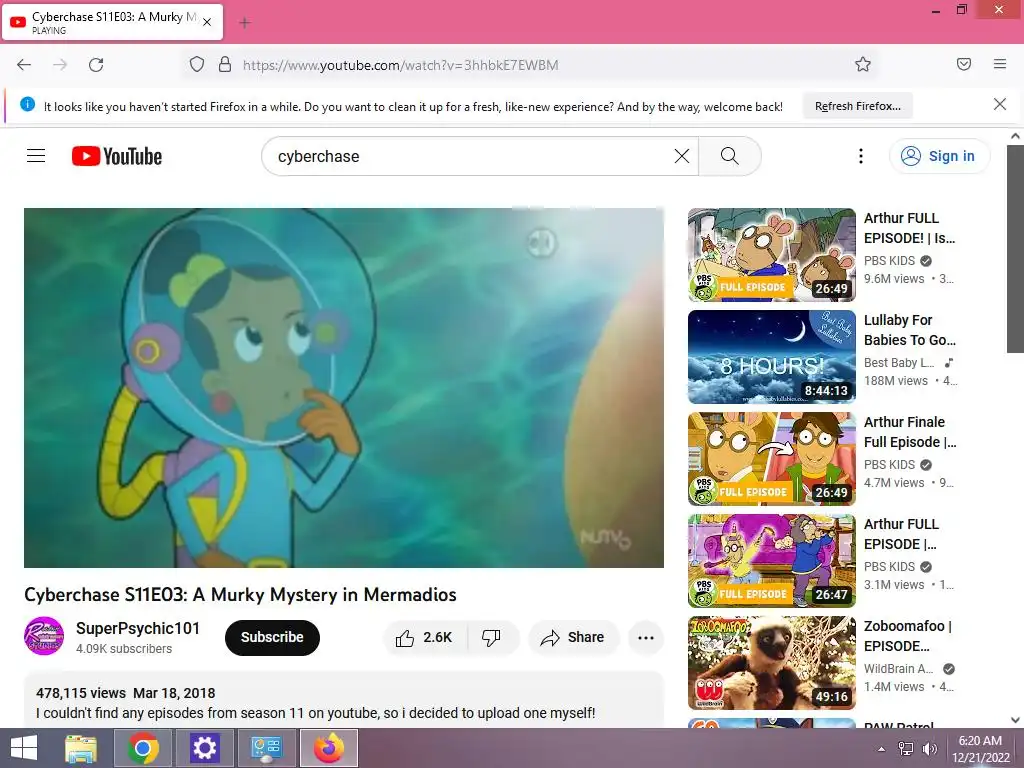Click the video player to pause

(344, 388)
